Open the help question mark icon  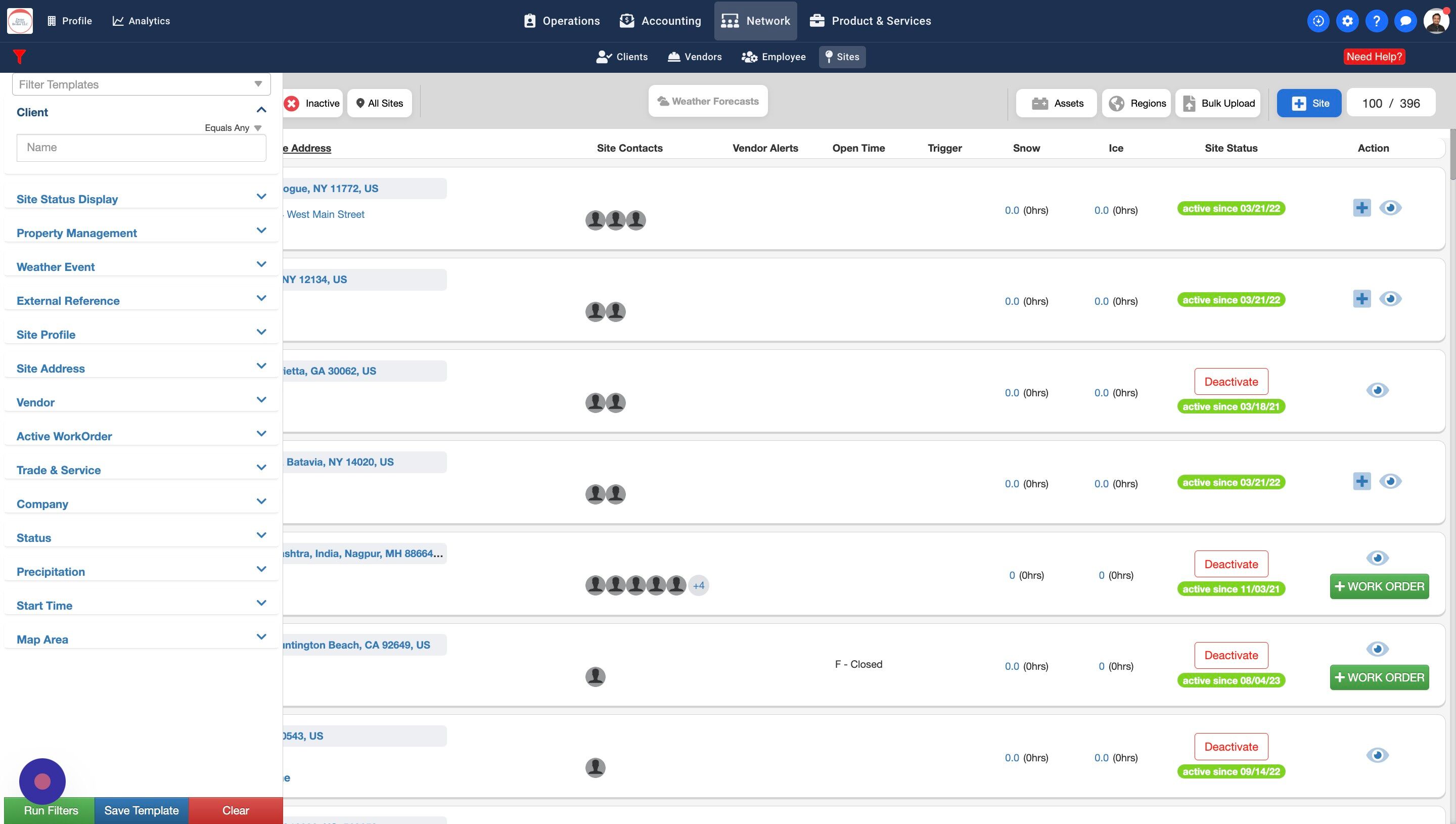click(1376, 21)
